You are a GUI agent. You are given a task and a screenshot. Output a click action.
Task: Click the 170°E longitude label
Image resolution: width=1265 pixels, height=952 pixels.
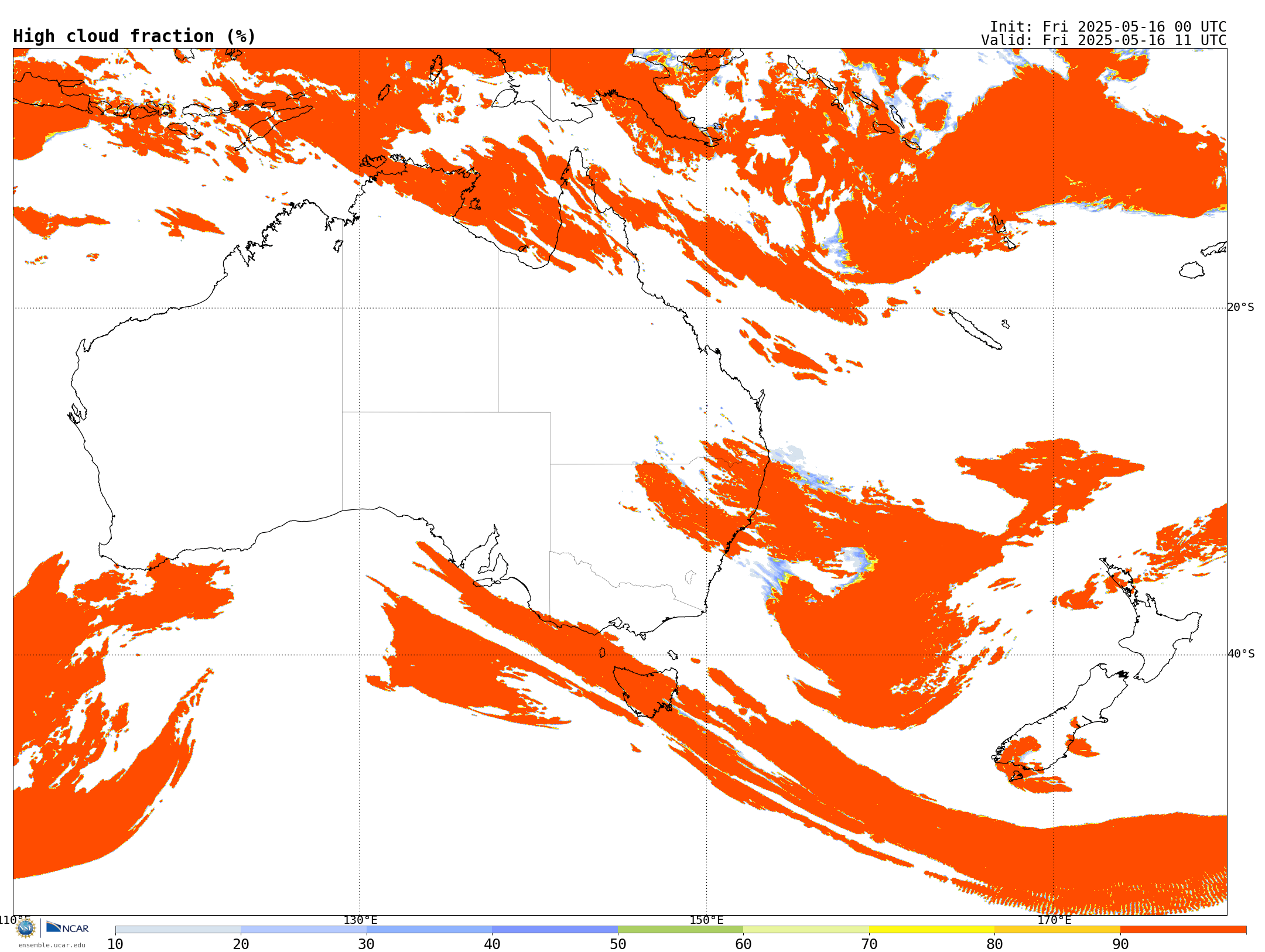[x=1054, y=920]
